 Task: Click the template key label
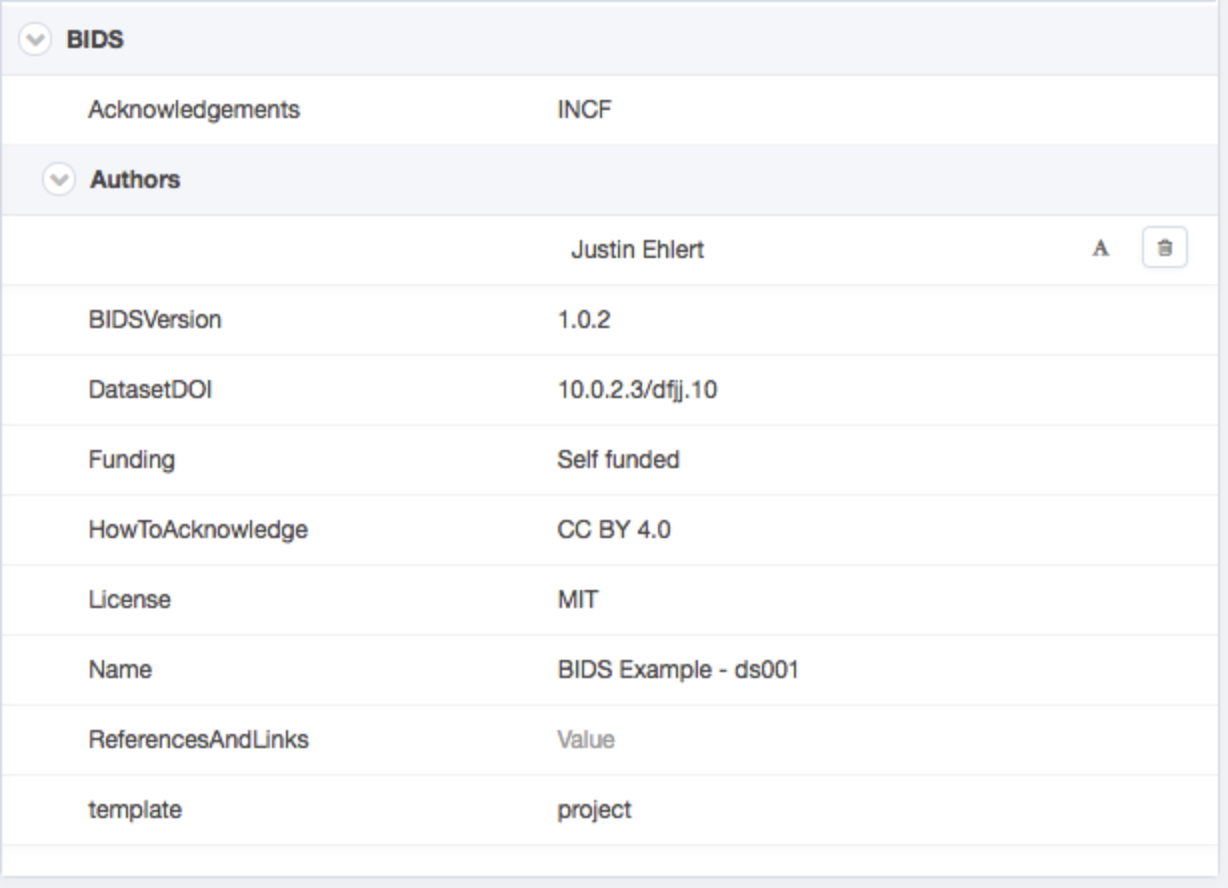pyautogui.click(x=135, y=810)
